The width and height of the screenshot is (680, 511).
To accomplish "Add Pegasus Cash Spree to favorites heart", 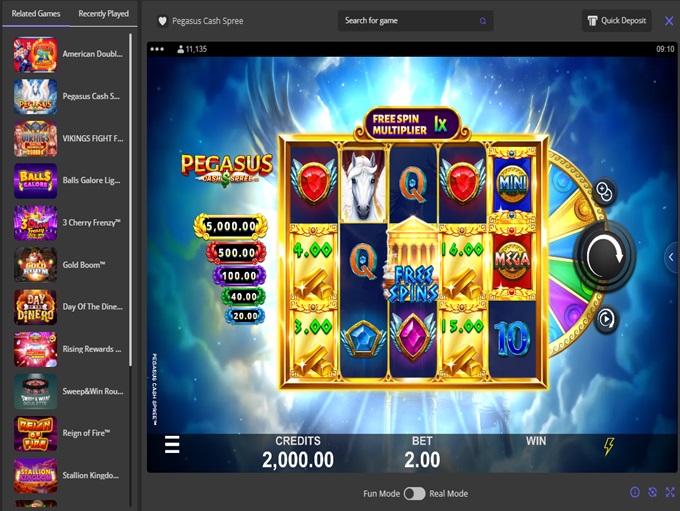I will pyautogui.click(x=162, y=21).
